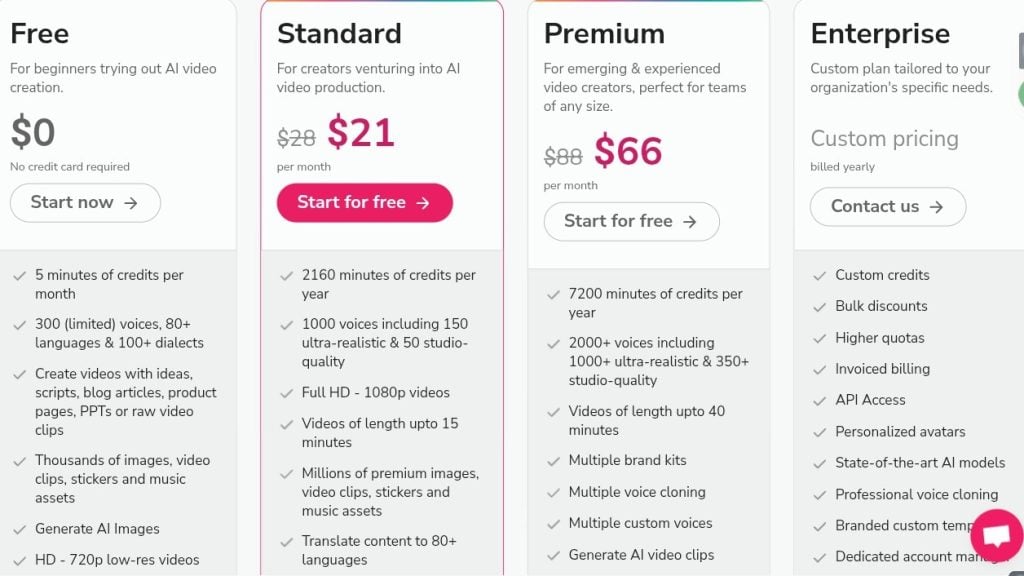This screenshot has height=576, width=1024.
Task: Click the checkmark beside Multiple brand kits
Action: [553, 461]
